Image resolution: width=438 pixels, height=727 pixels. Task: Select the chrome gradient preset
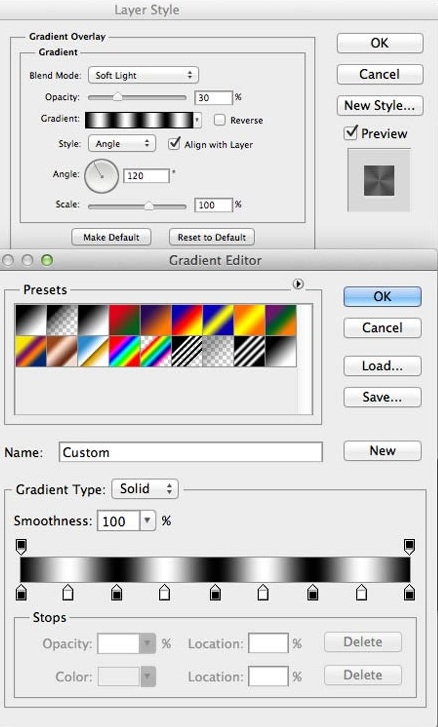[94, 351]
